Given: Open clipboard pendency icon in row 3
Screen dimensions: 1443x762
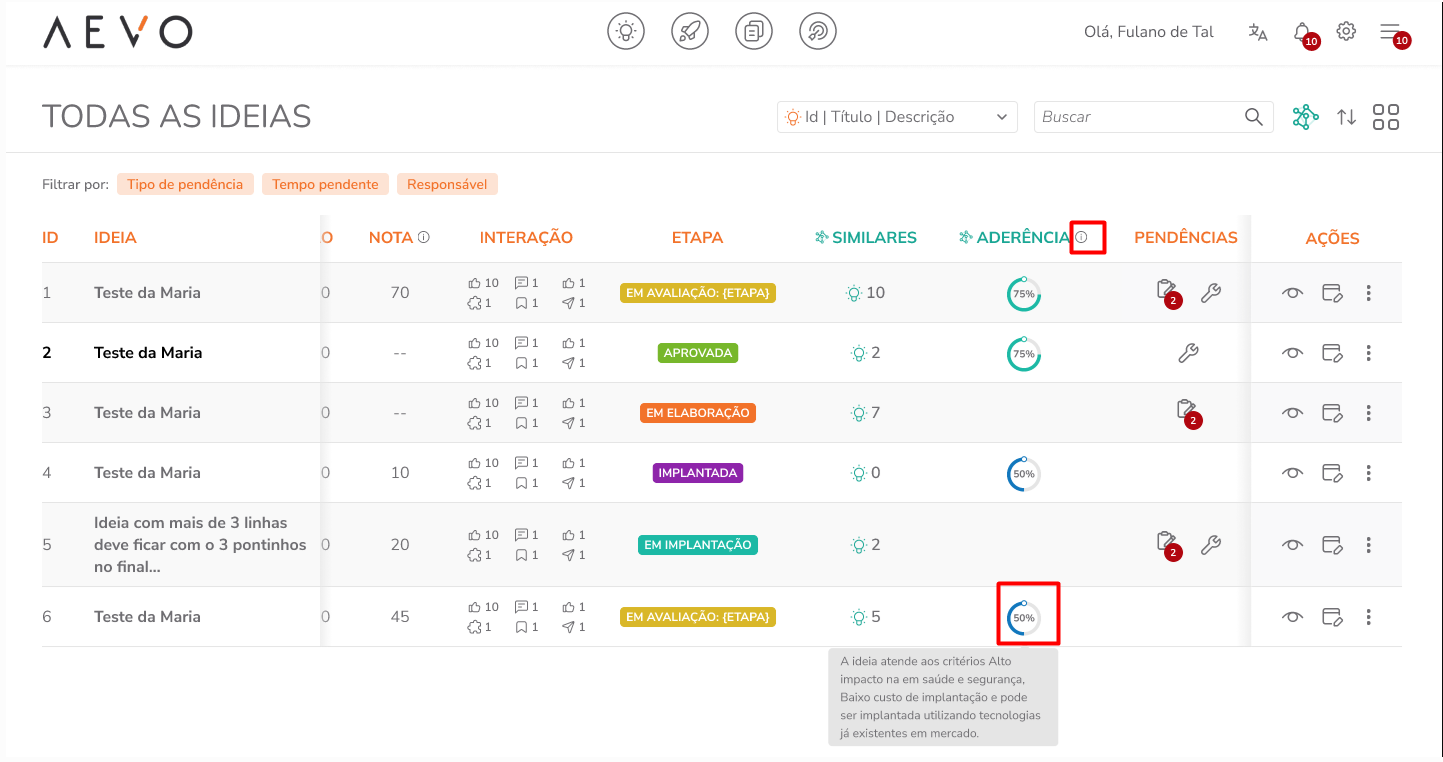Looking at the screenshot, I should [x=1187, y=413].
